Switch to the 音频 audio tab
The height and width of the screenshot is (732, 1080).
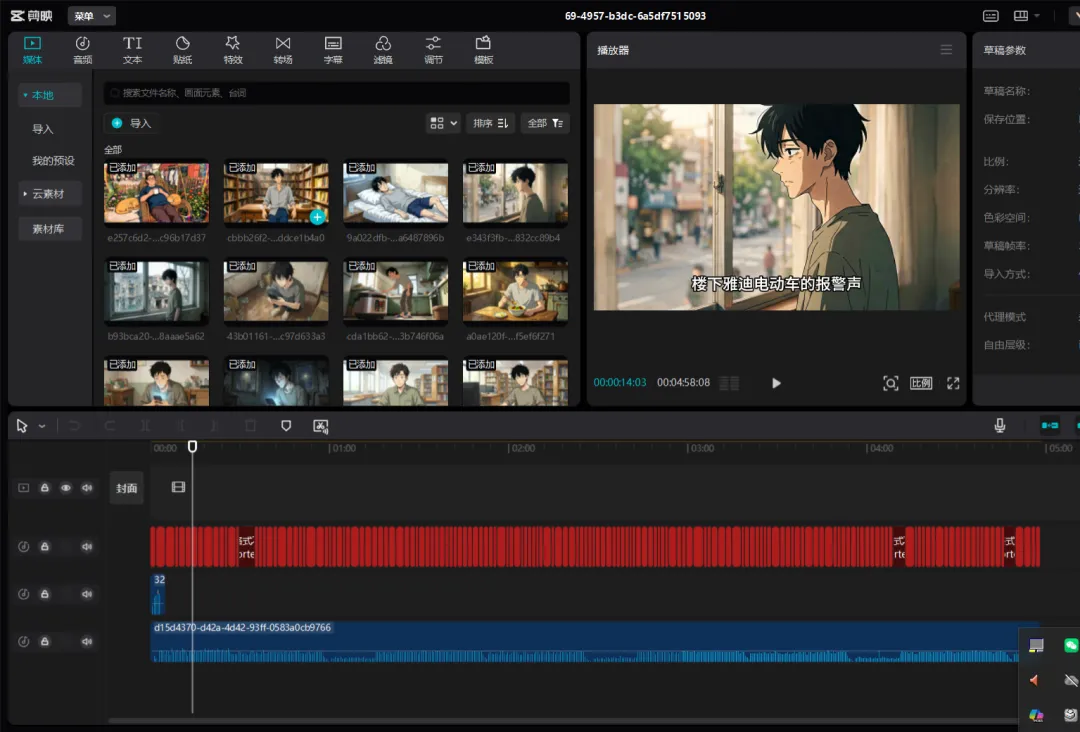pos(83,50)
